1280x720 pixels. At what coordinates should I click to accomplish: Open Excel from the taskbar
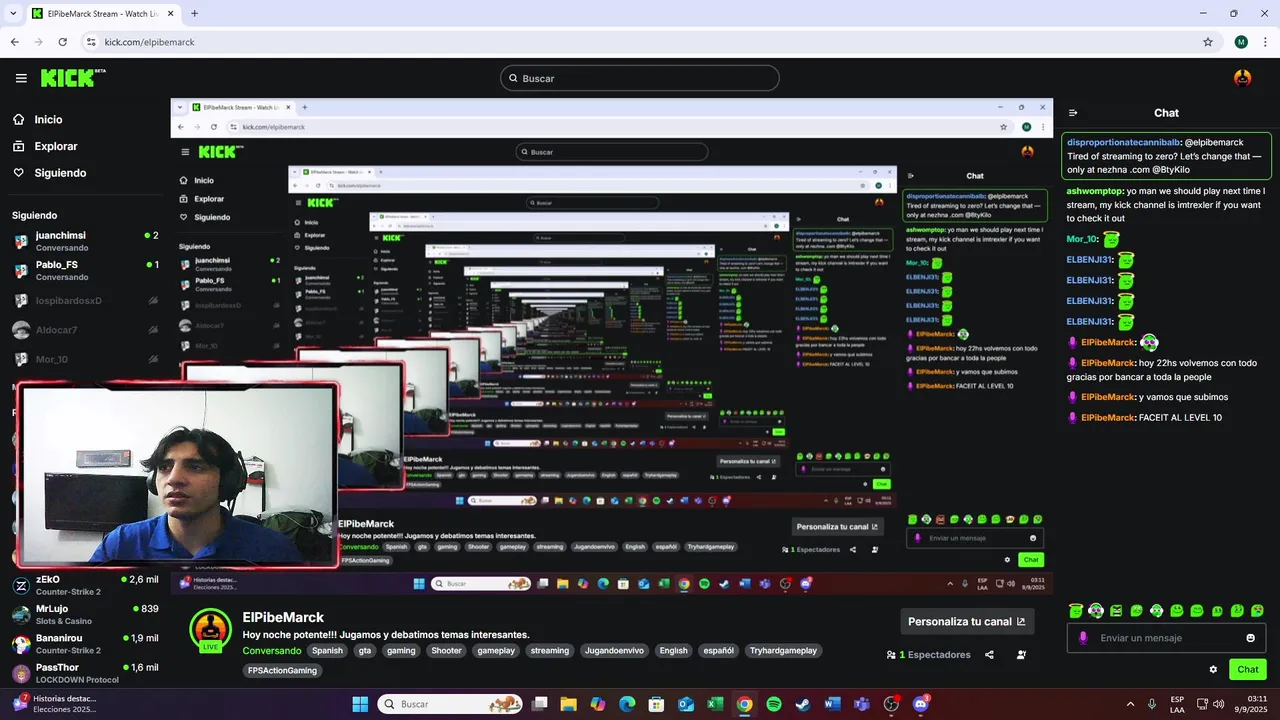click(x=715, y=704)
